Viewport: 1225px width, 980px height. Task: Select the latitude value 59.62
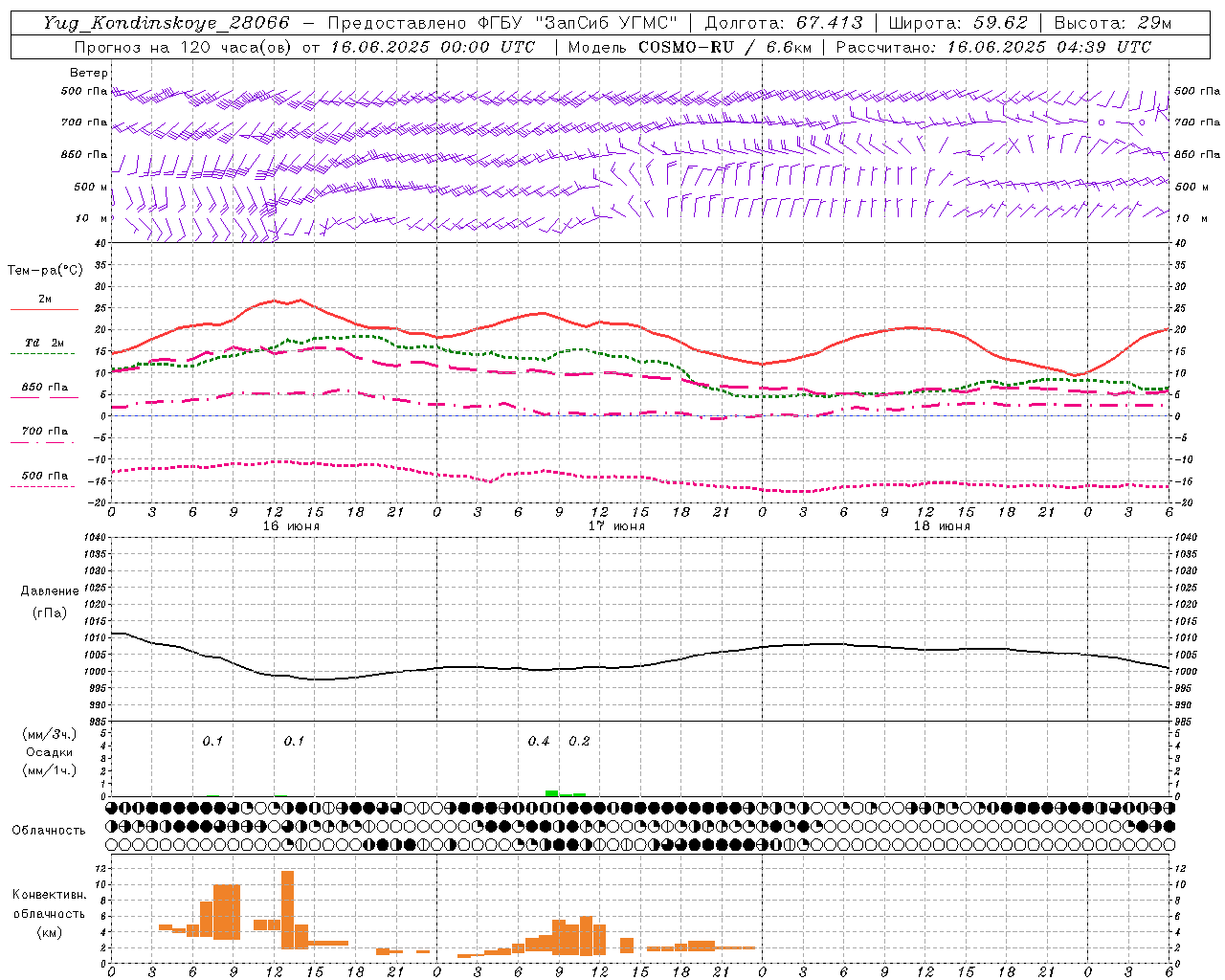pos(1000,23)
